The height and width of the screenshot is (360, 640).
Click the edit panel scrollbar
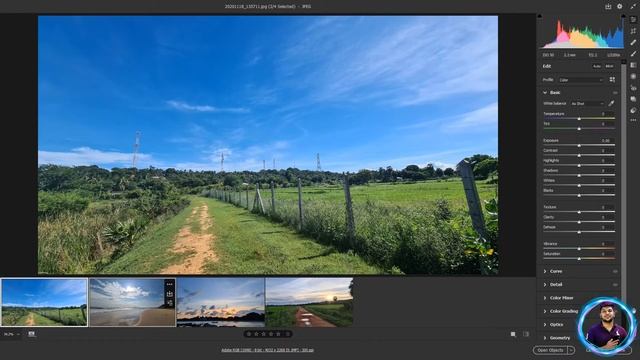623,184
